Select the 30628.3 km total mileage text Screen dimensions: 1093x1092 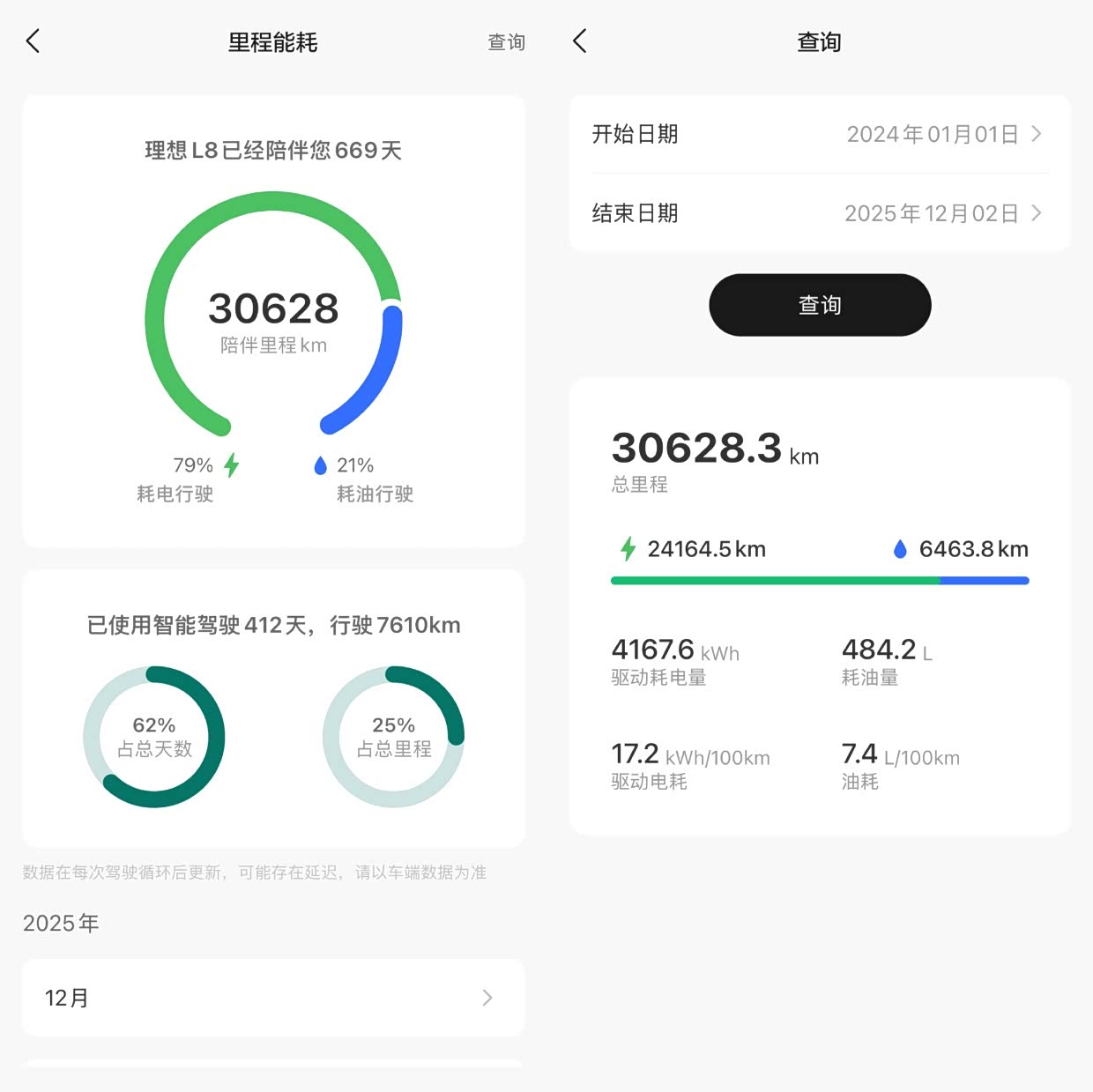[715, 449]
